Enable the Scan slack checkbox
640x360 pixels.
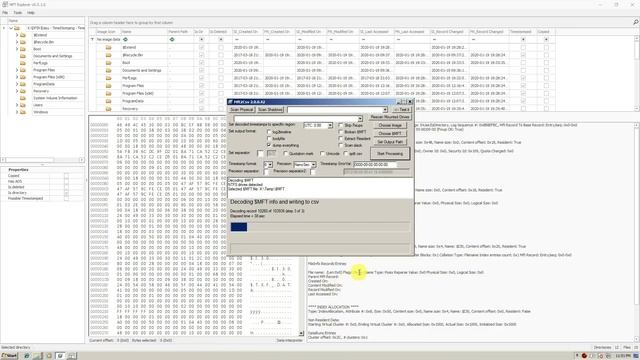341,145
